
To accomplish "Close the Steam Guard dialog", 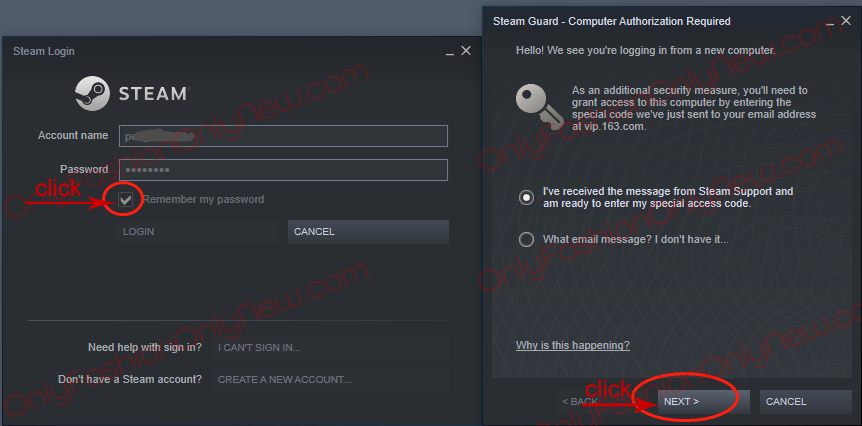I will click(x=846, y=21).
